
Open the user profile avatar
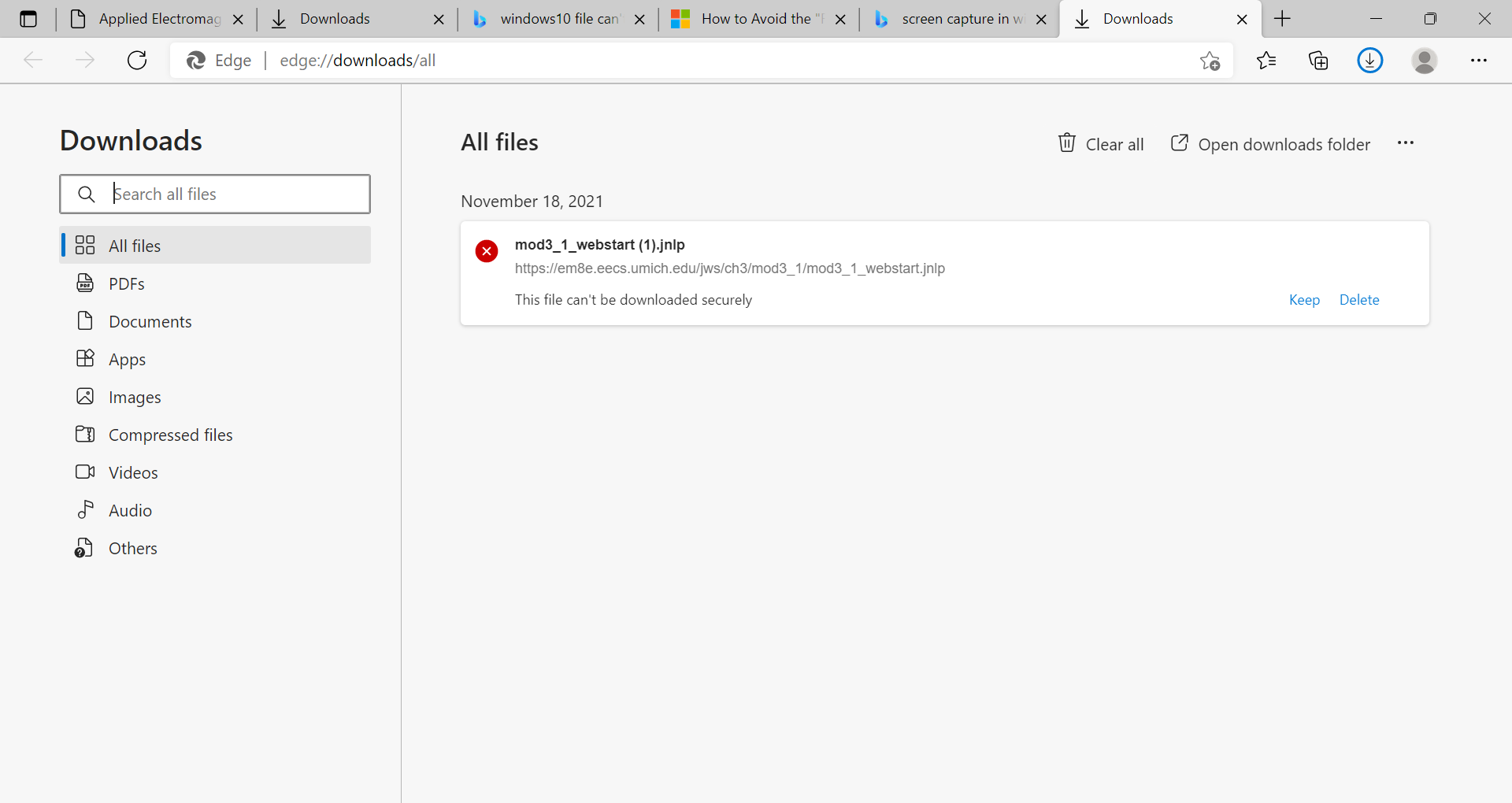(x=1424, y=61)
